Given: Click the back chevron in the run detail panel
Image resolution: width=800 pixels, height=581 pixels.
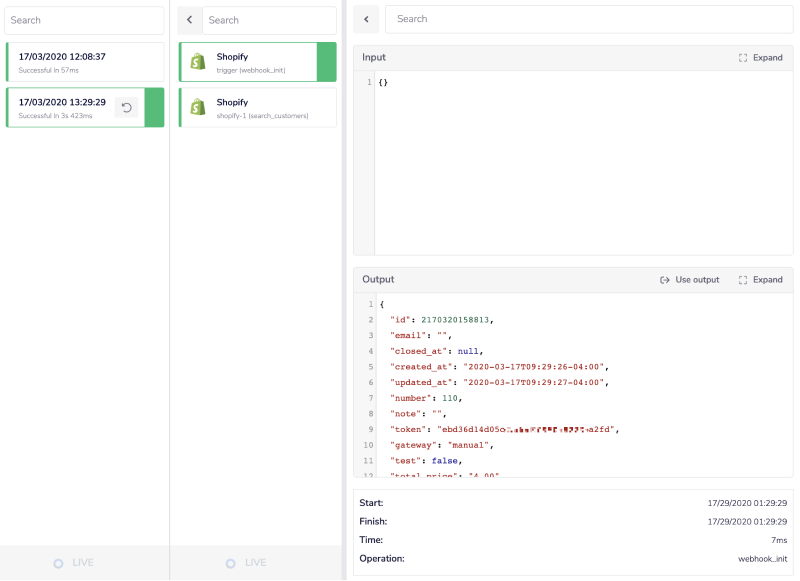Looking at the screenshot, I should pos(366,19).
